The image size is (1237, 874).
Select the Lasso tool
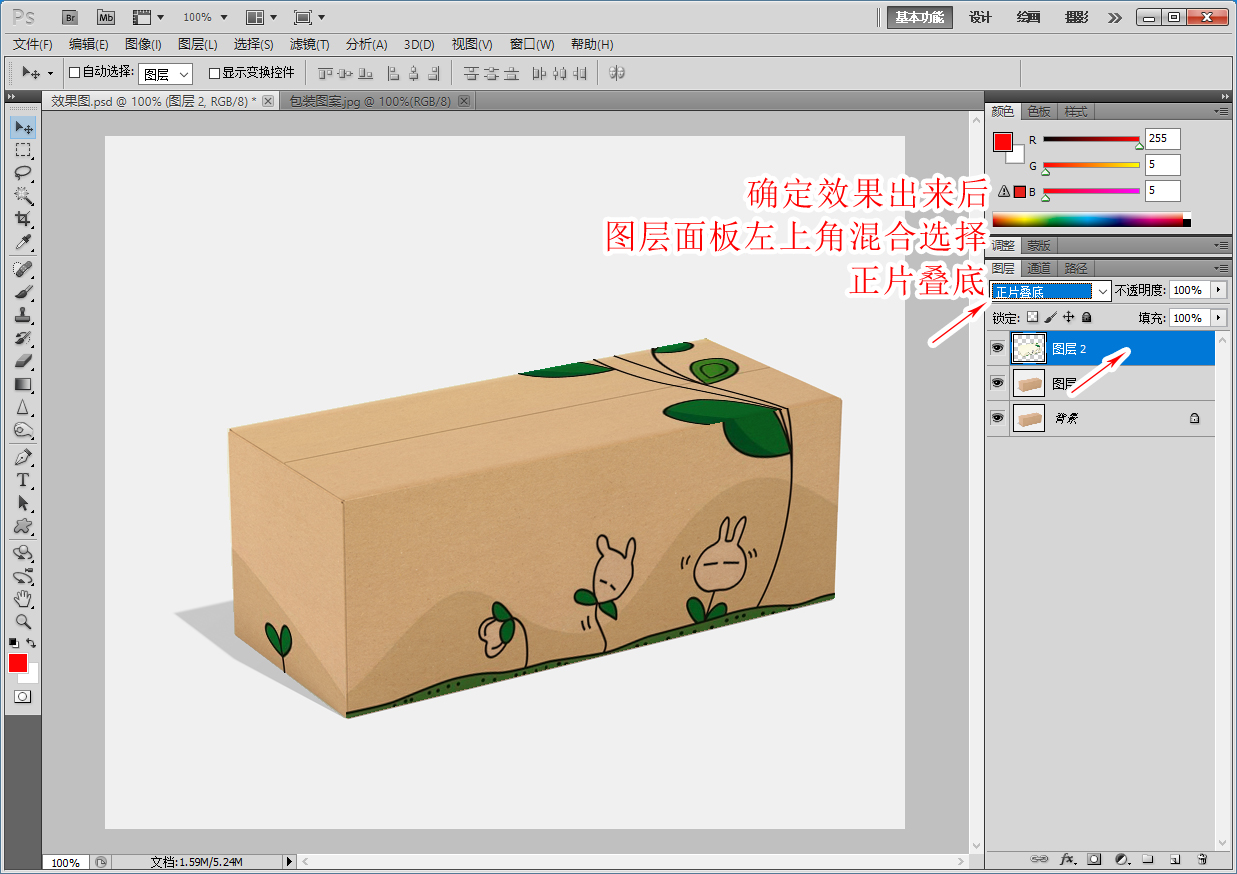click(x=22, y=173)
